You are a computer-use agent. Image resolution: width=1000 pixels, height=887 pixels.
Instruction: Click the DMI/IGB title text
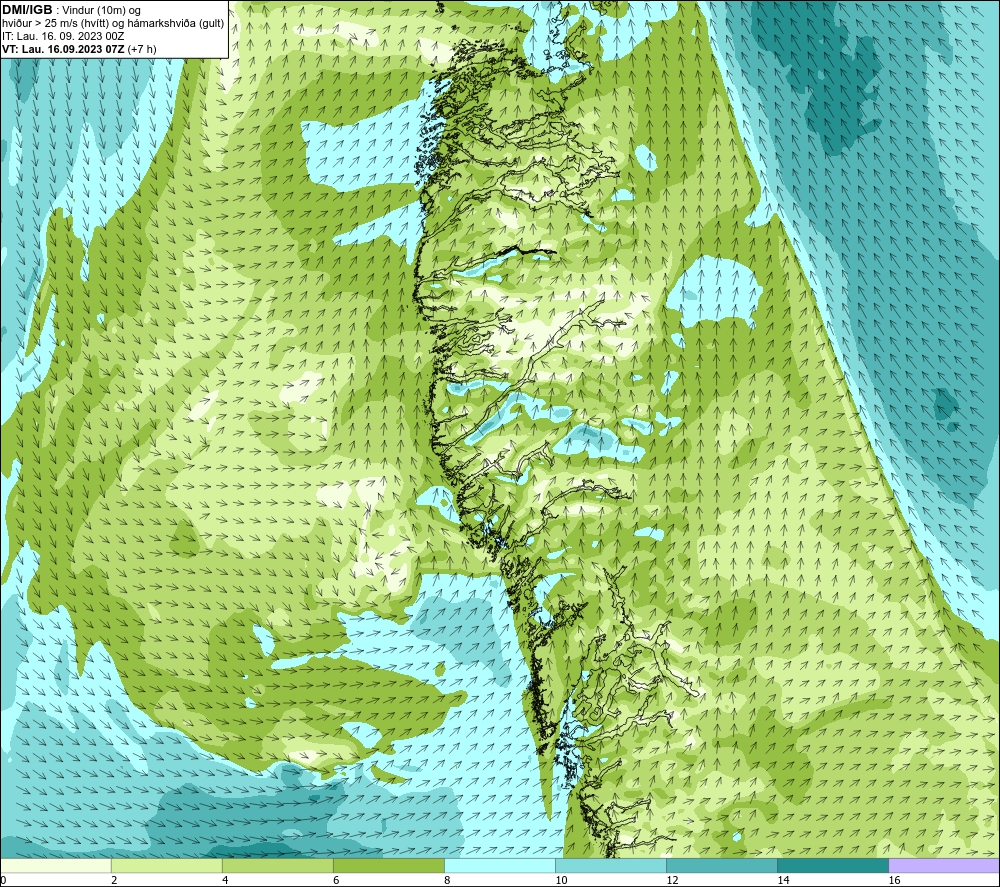pyautogui.click(x=27, y=10)
